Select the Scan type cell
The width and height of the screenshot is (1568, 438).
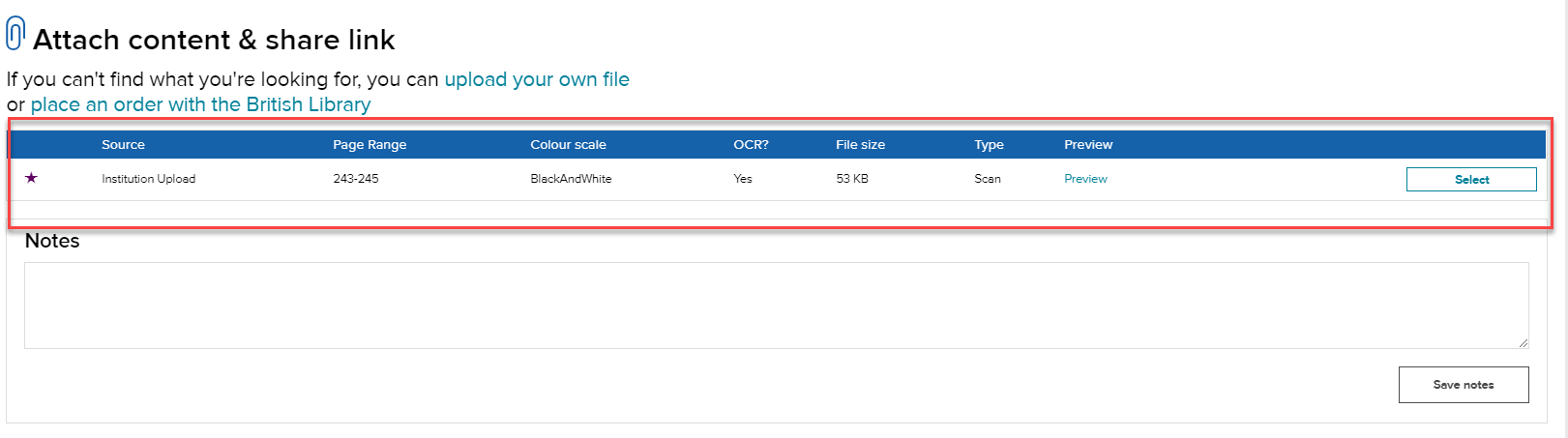(x=988, y=179)
